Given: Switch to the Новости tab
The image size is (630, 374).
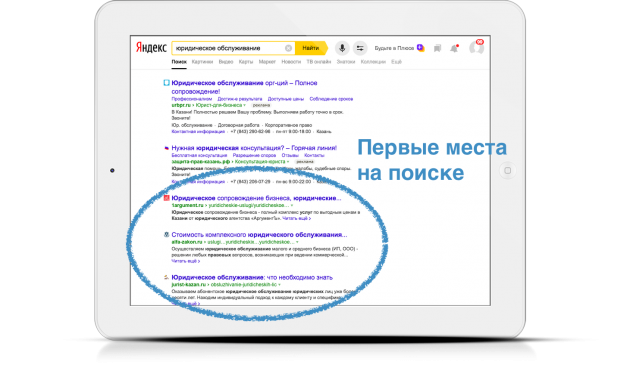Looking at the screenshot, I should [291, 62].
